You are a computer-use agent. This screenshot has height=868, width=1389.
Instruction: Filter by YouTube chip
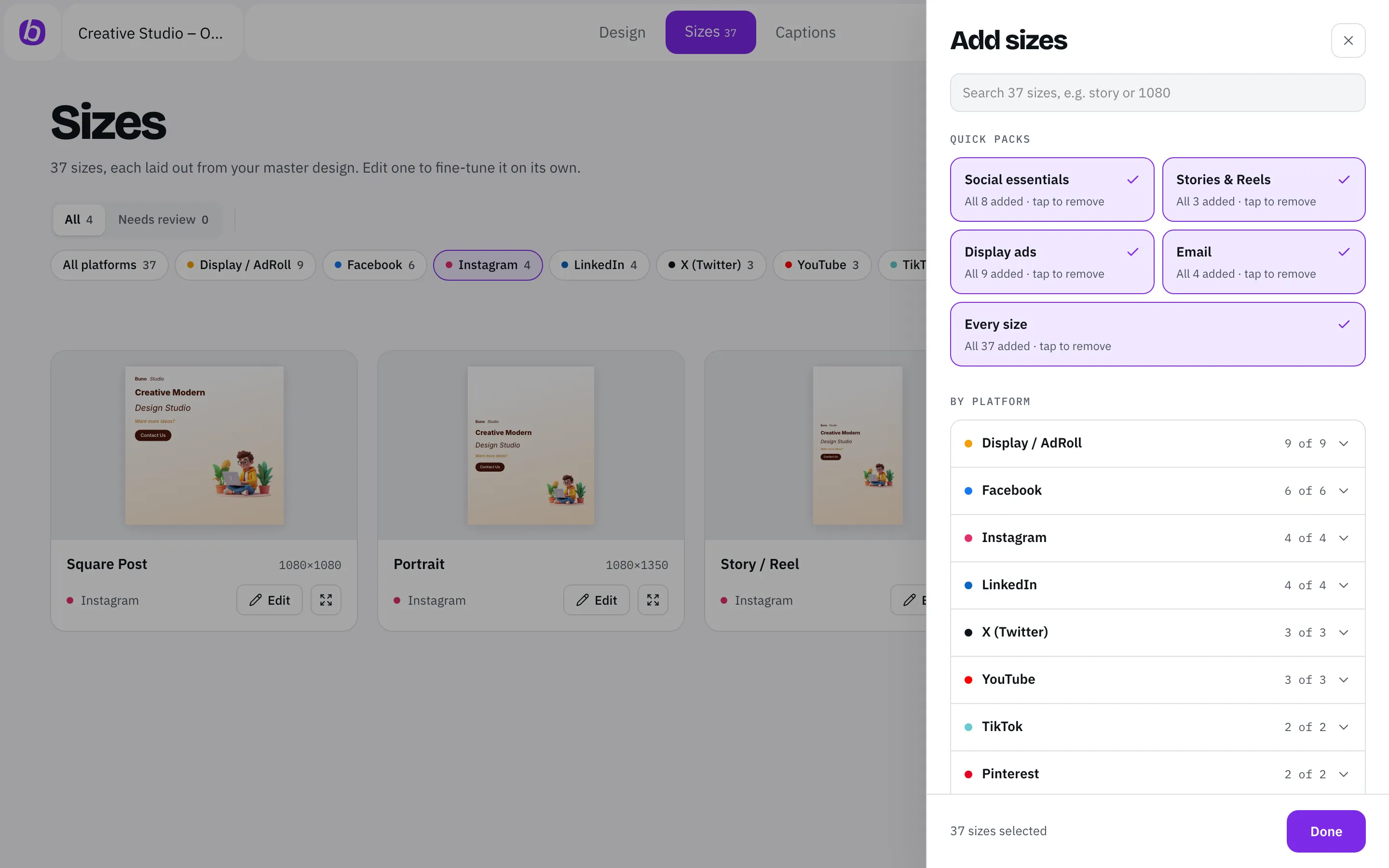[x=822, y=265]
